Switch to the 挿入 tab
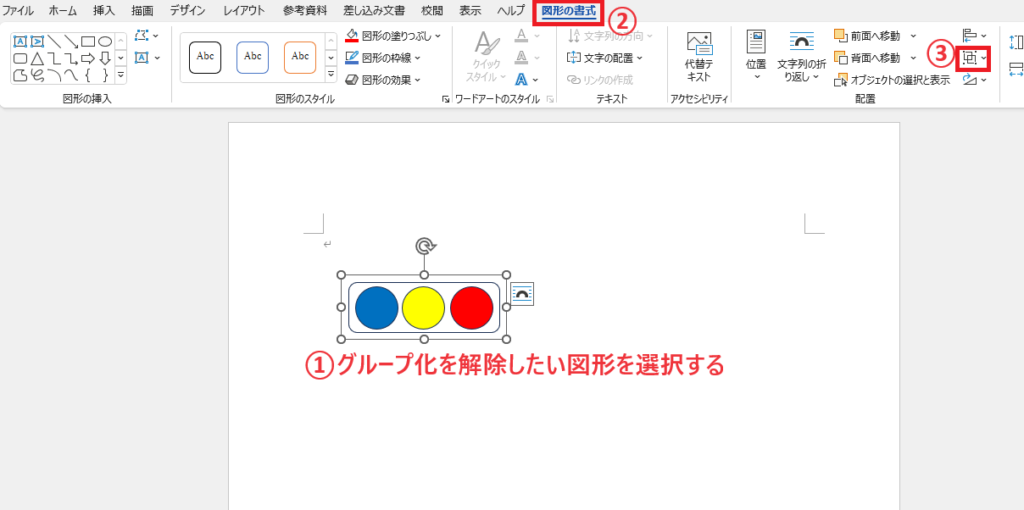The width and height of the screenshot is (1024, 510). 104,10
